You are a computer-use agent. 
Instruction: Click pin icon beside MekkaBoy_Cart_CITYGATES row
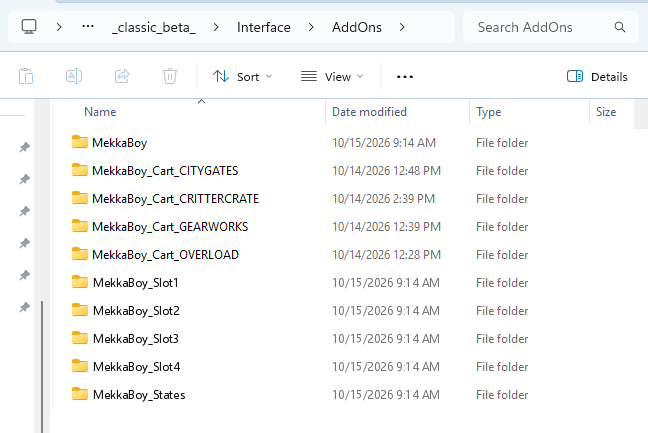[x=25, y=179]
